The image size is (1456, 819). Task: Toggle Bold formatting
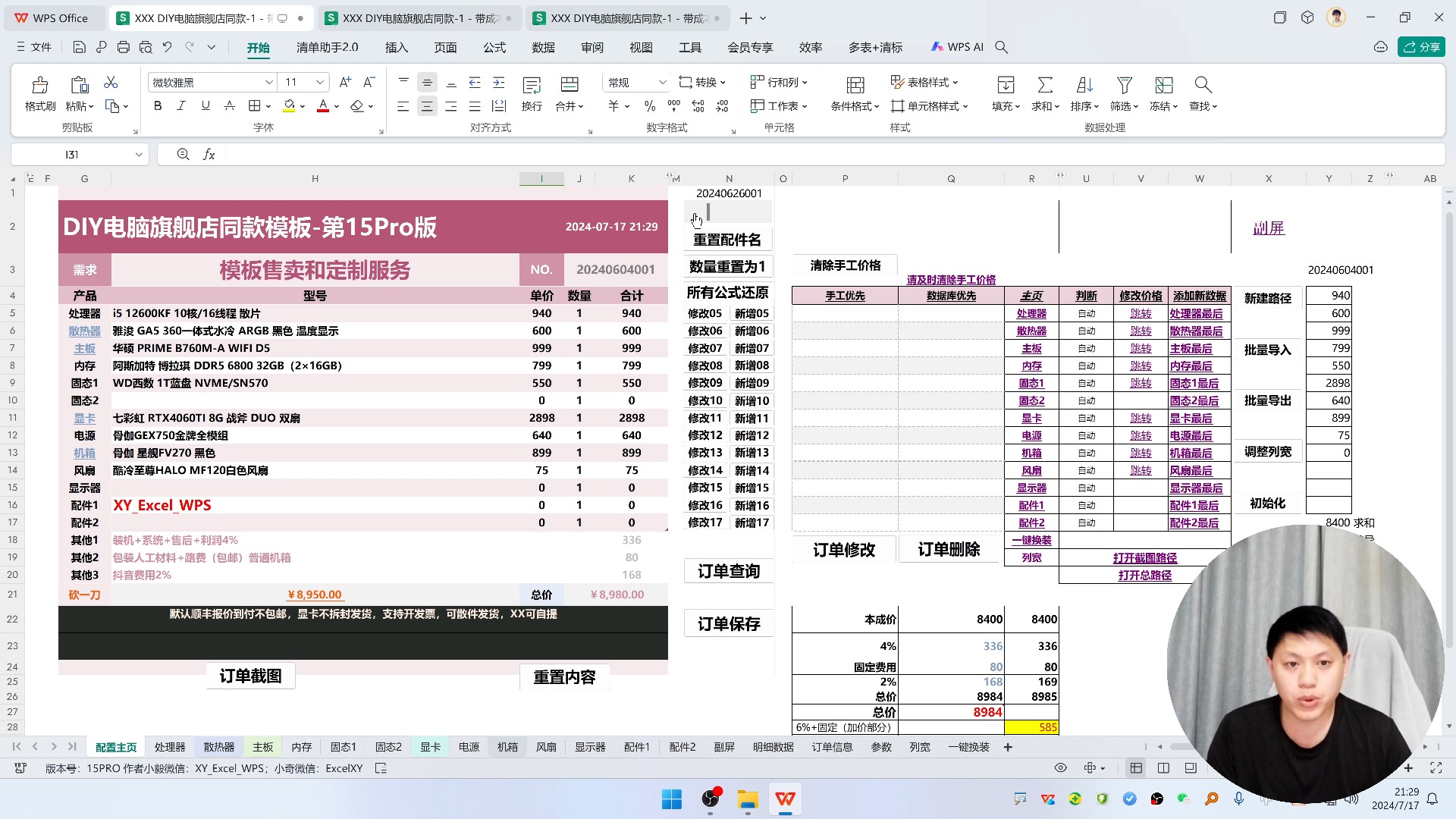point(158,106)
